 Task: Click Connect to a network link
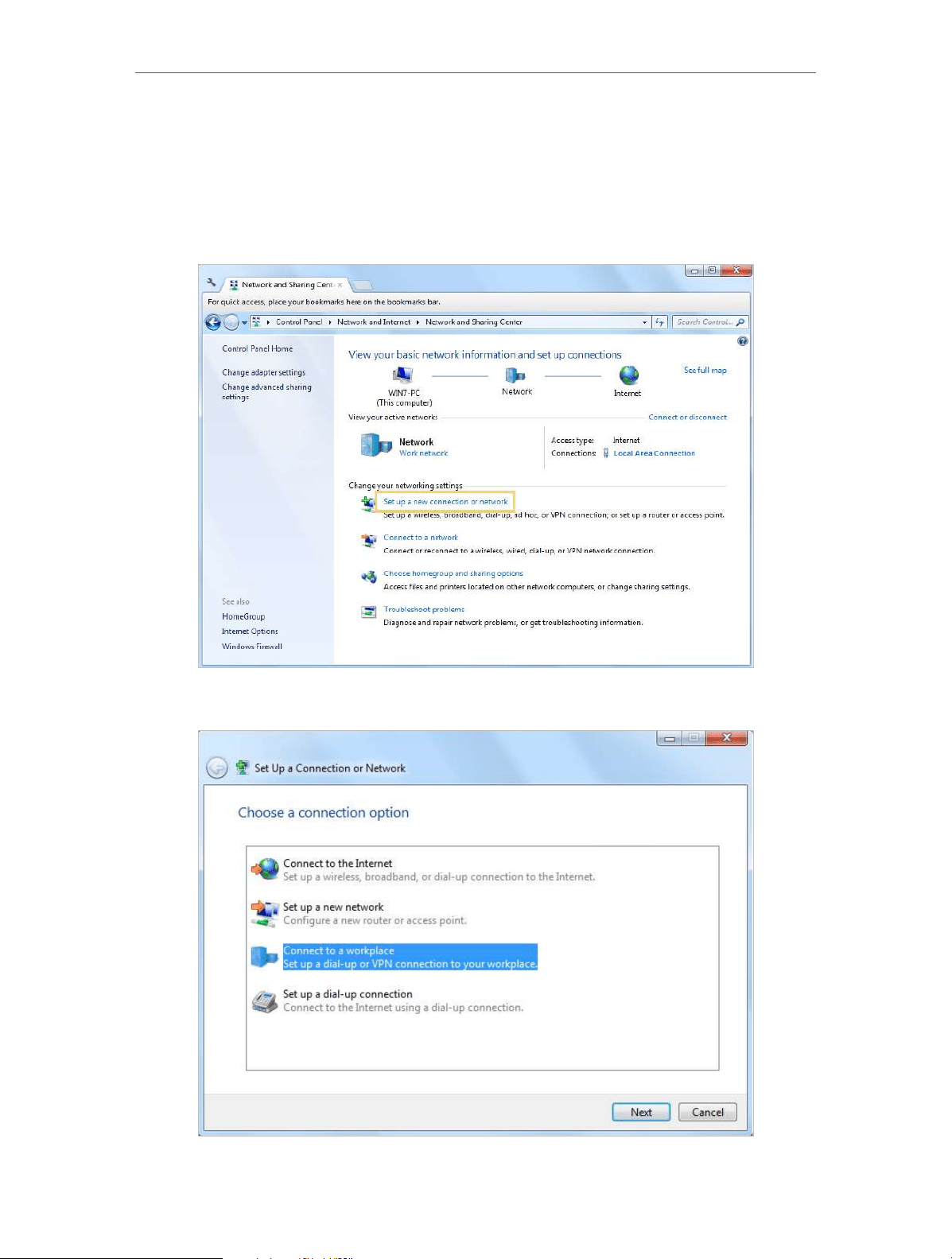tap(421, 538)
